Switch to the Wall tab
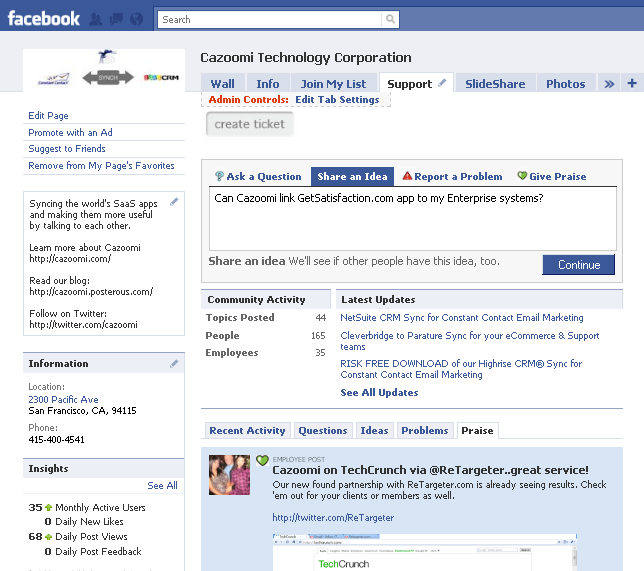The height and width of the screenshot is (571, 644). (223, 84)
